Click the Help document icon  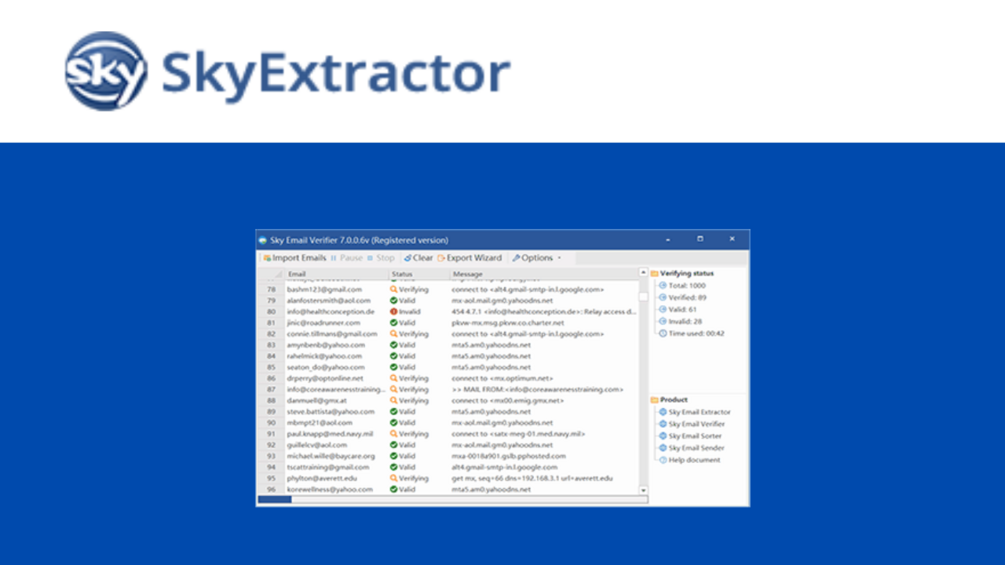click(663, 460)
